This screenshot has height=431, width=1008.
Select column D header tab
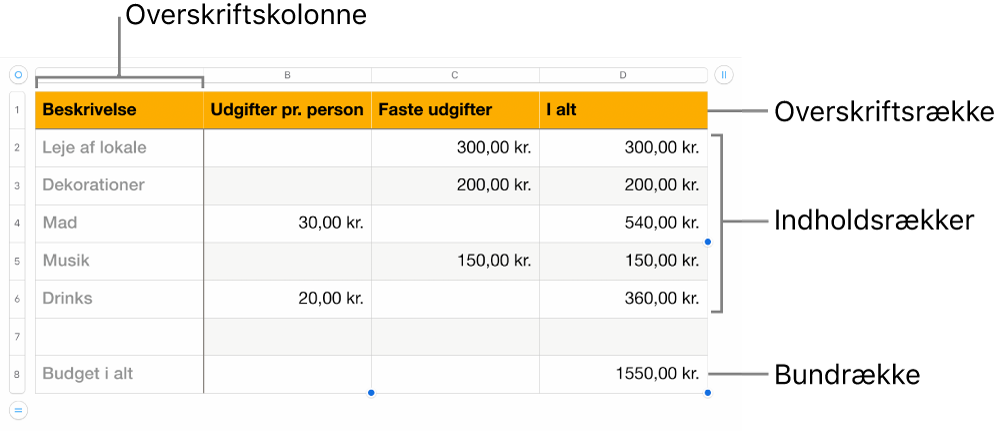[x=623, y=75]
